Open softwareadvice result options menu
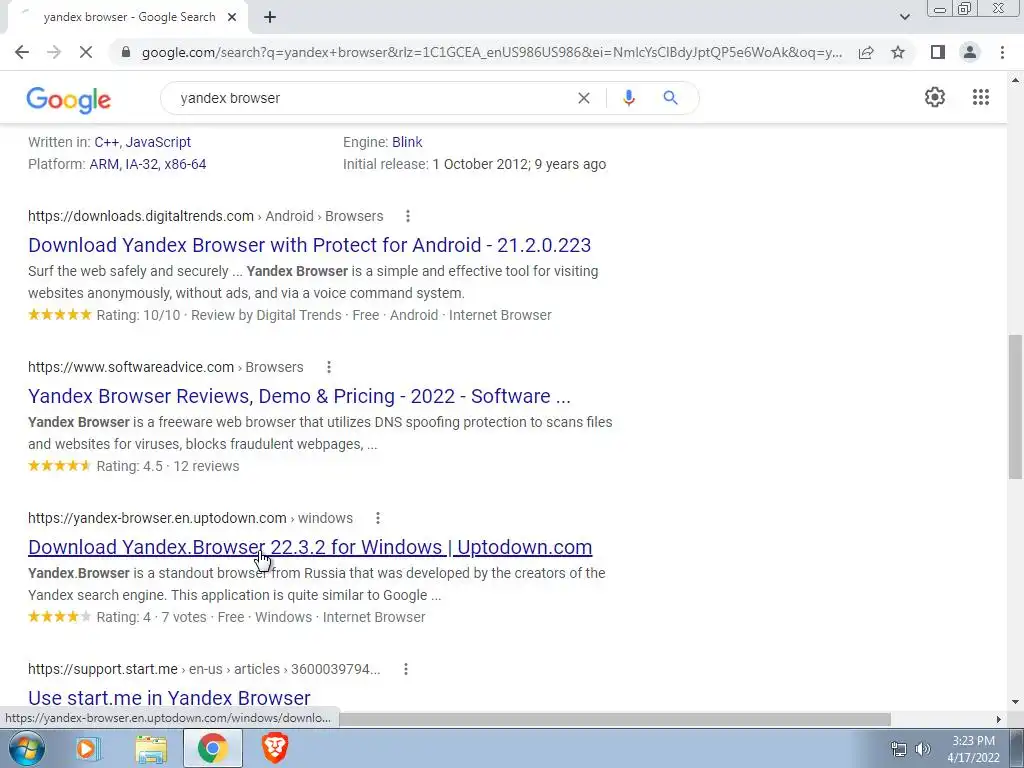Image resolution: width=1024 pixels, height=768 pixels. tap(328, 367)
